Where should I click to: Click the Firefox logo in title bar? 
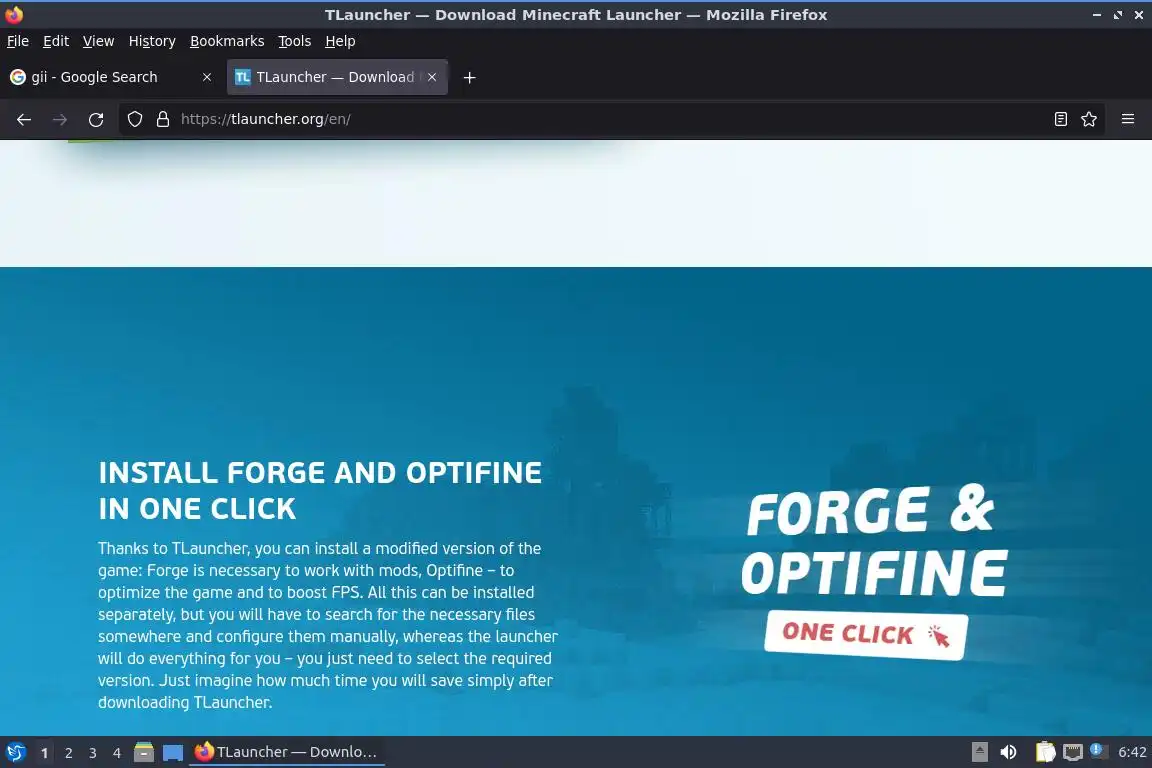14,15
